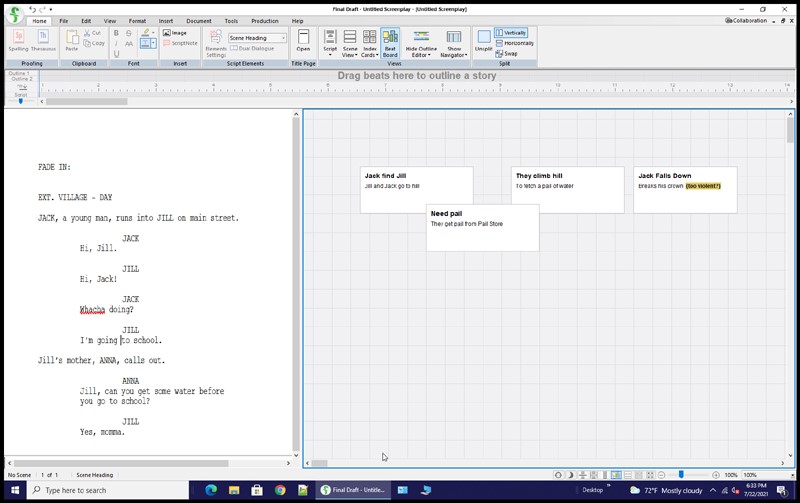Click the Swap panels button
This screenshot has width=800, height=503.
(507, 53)
